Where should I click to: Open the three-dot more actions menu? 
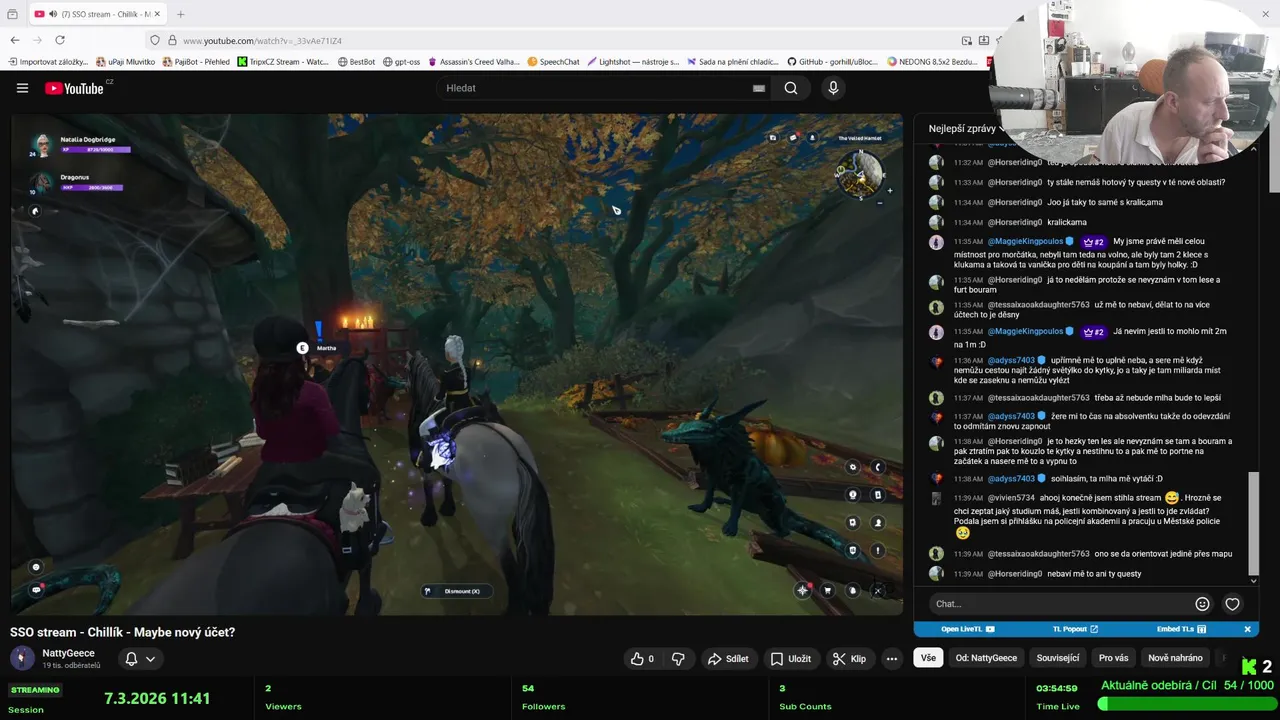[x=891, y=659]
